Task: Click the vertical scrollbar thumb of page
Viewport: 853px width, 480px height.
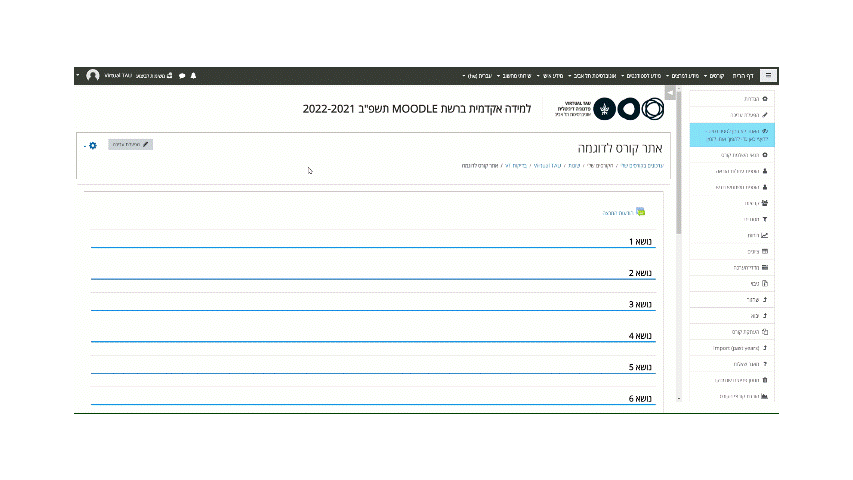Action: [x=678, y=163]
